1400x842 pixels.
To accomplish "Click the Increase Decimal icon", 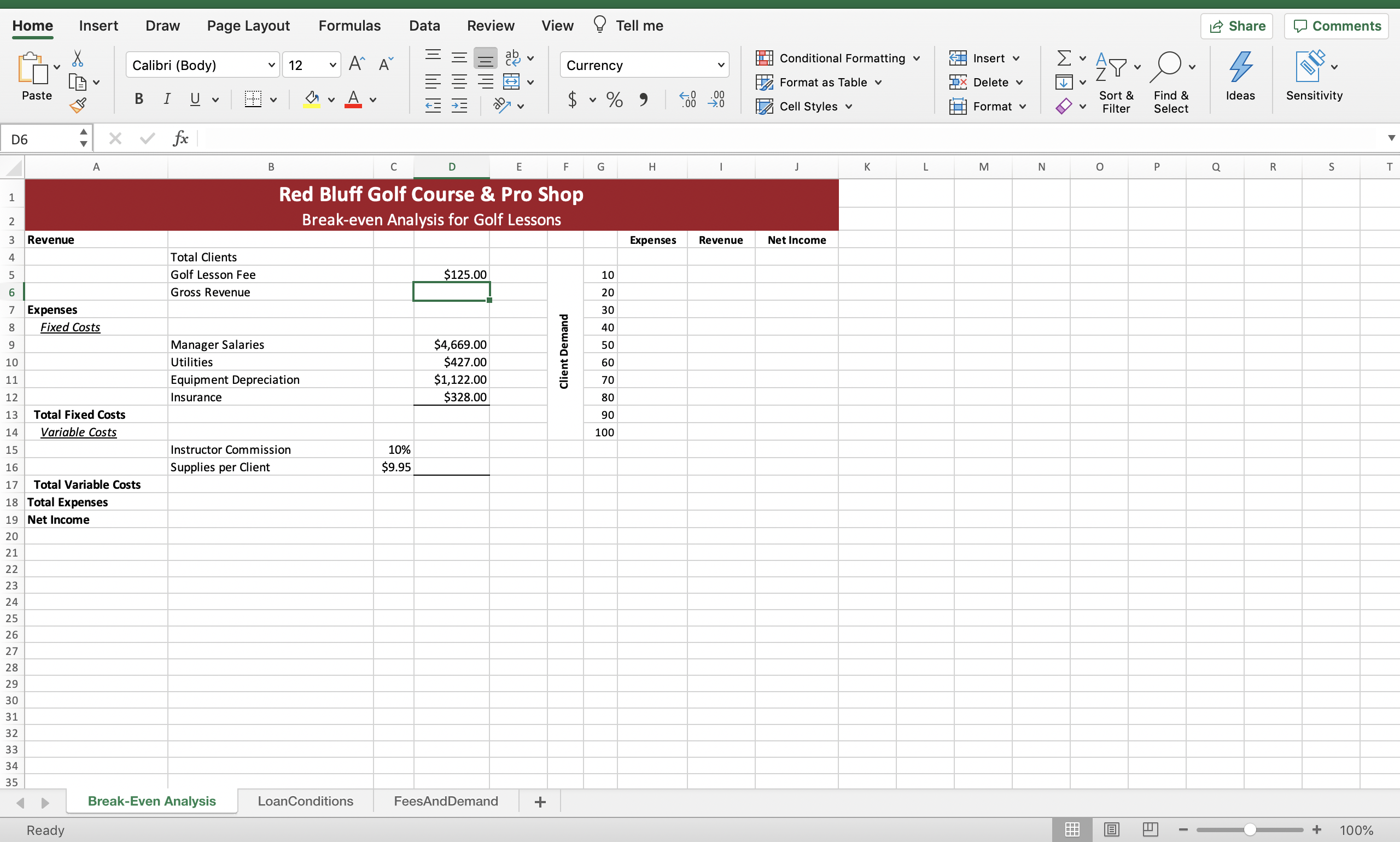I will pyautogui.click(x=687, y=100).
